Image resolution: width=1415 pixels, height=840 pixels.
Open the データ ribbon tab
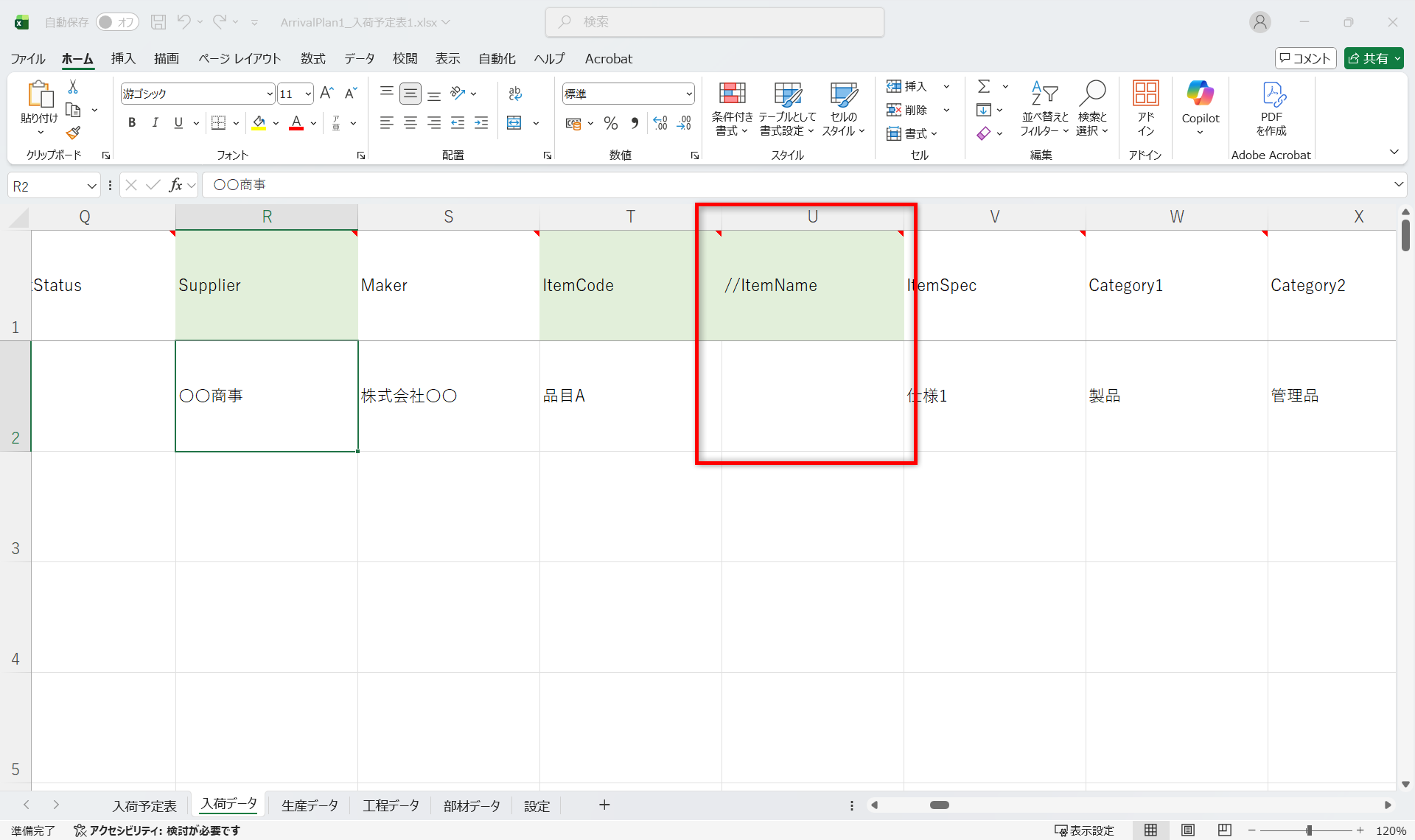(x=359, y=59)
